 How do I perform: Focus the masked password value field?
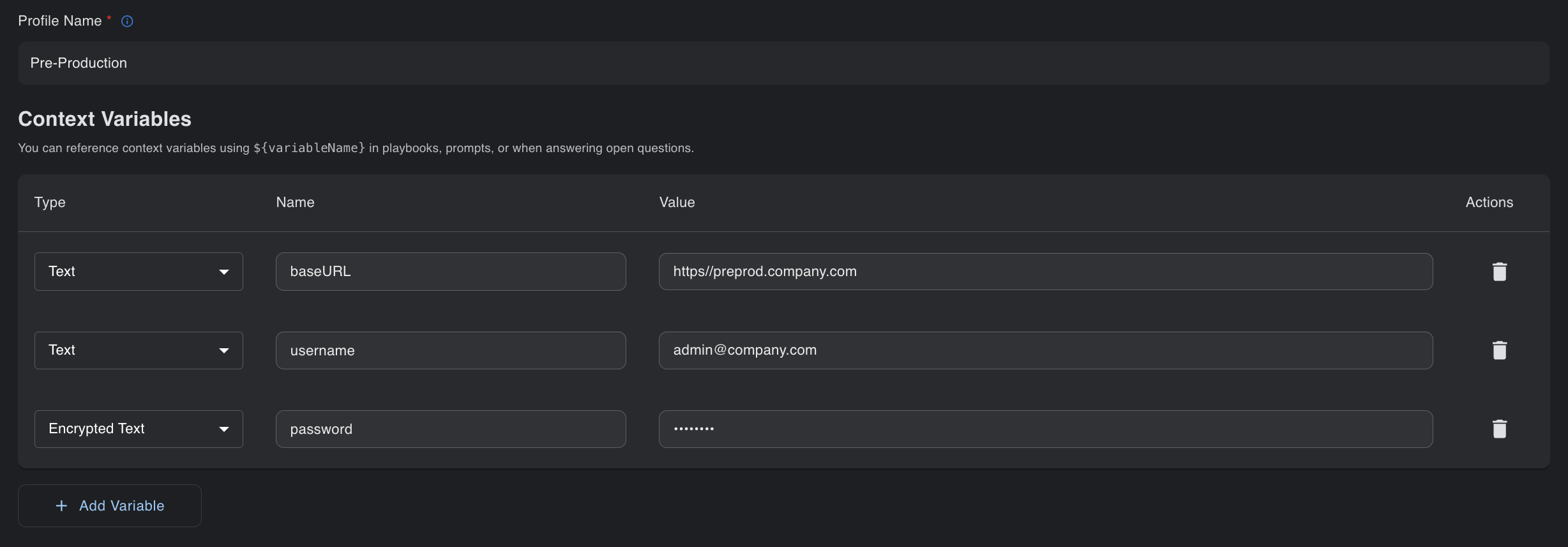coord(1045,429)
